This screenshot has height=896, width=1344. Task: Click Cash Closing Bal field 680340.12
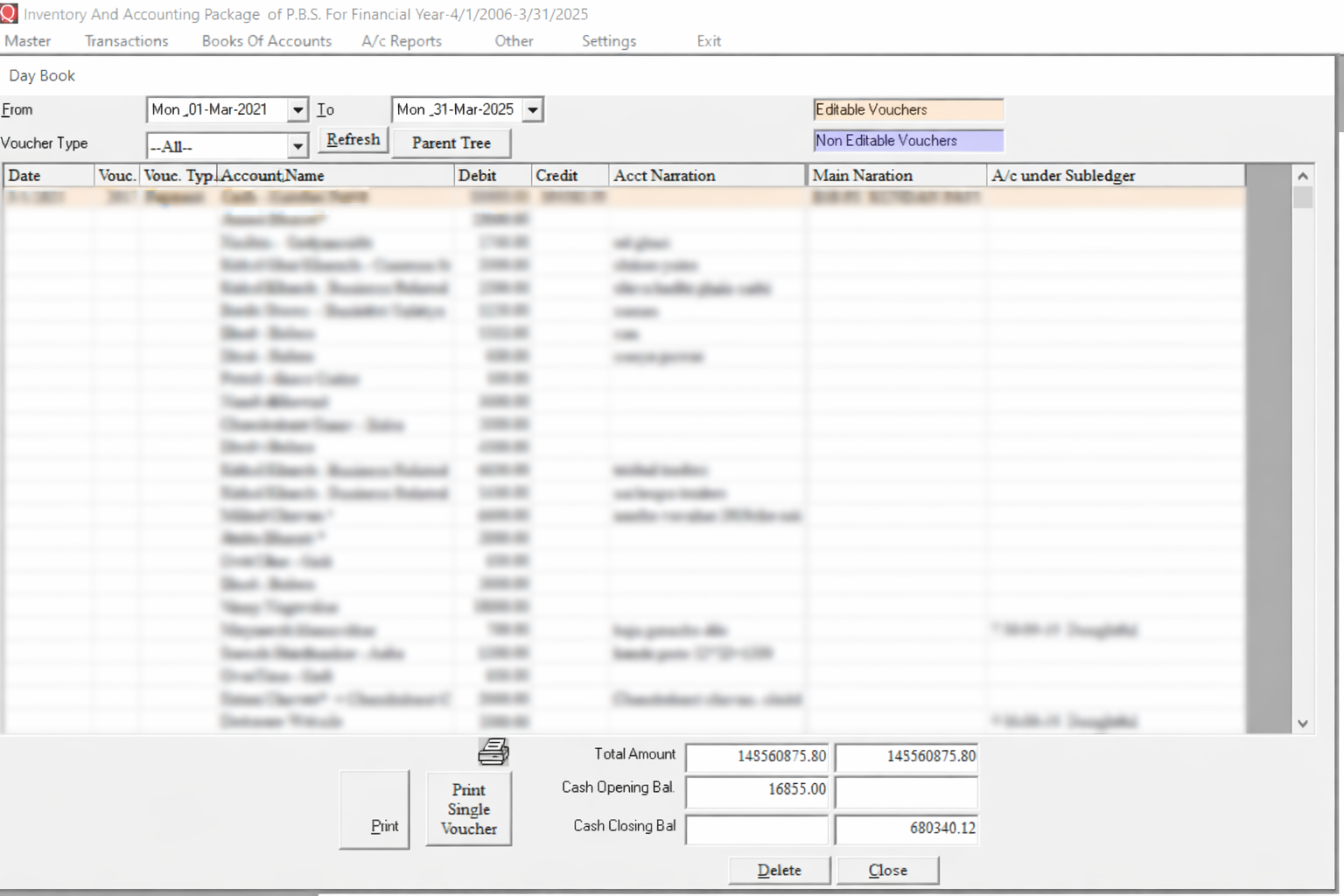pos(906,829)
